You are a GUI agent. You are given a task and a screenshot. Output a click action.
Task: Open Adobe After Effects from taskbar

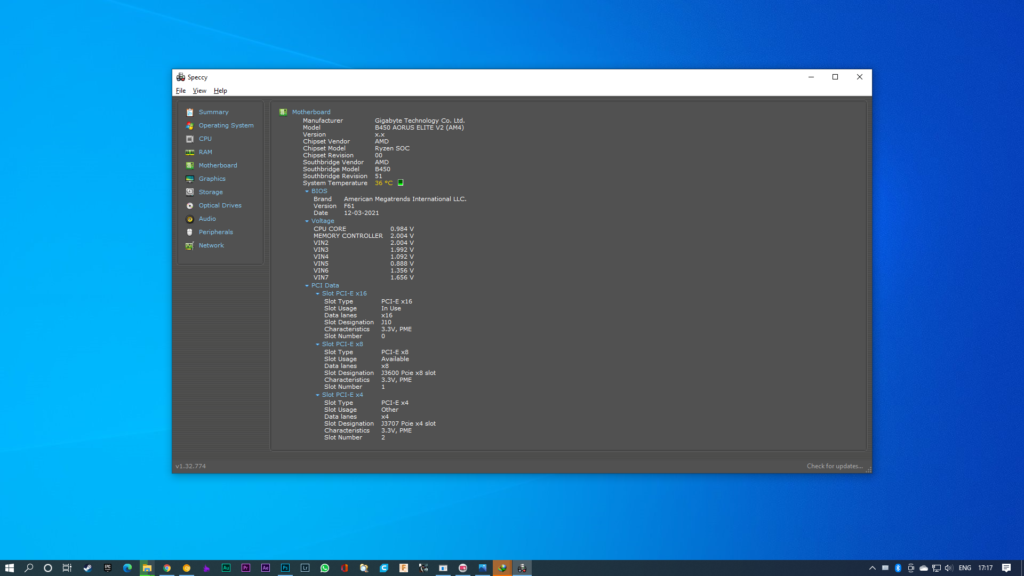(x=265, y=568)
